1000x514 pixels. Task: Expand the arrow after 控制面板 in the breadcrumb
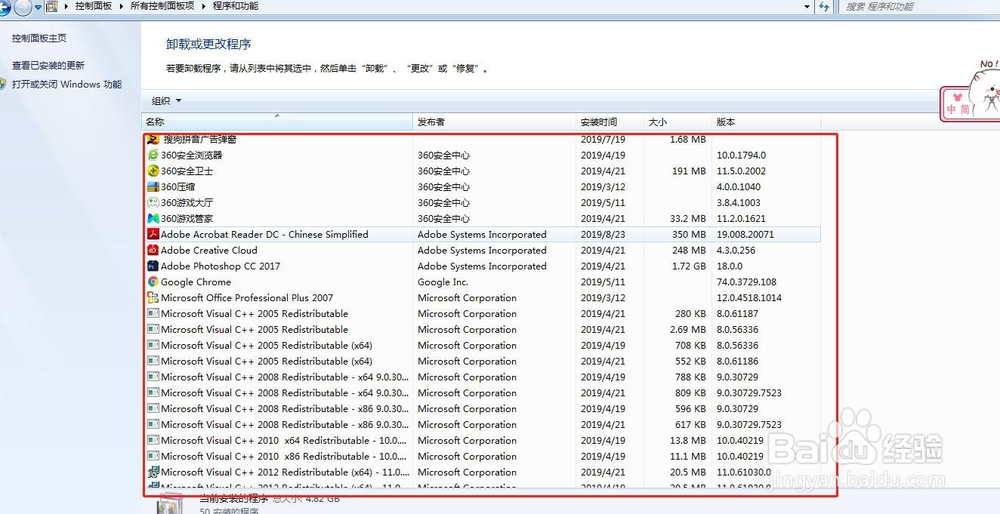click(121, 6)
